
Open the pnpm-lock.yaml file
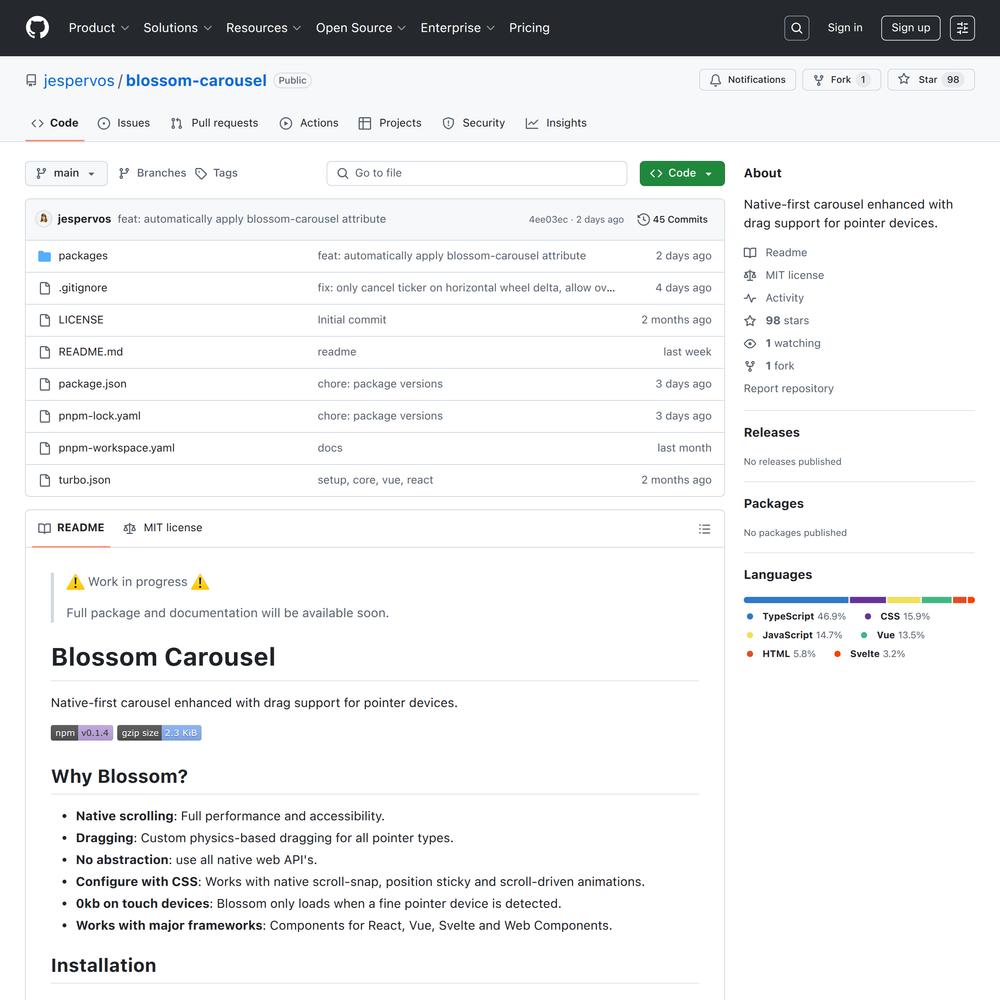99,416
